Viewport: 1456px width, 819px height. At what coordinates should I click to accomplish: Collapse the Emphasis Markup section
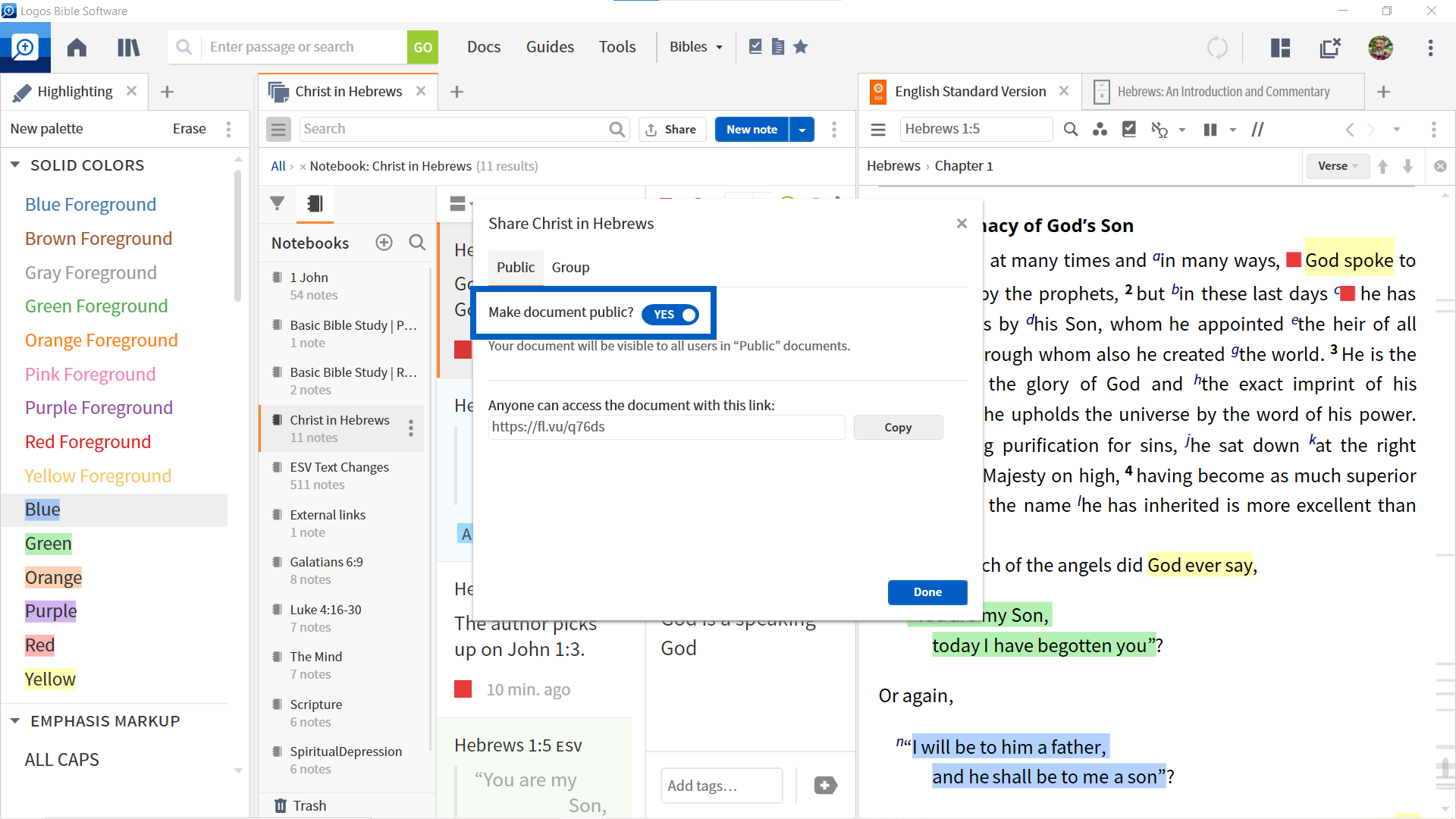14,721
